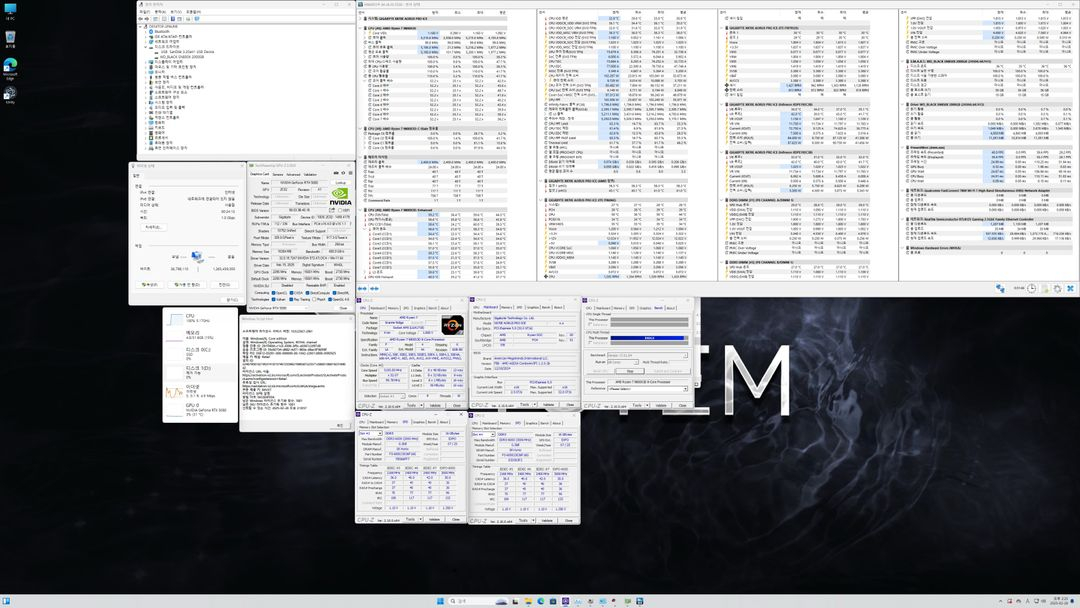This screenshot has height=608, width=1080.
Task: Open HWiNFO settings via the gear icon
Action: click(x=1057, y=288)
